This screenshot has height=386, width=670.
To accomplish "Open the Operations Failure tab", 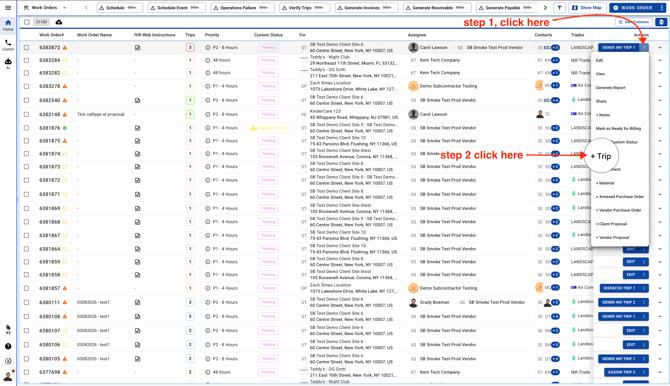I will [x=243, y=8].
